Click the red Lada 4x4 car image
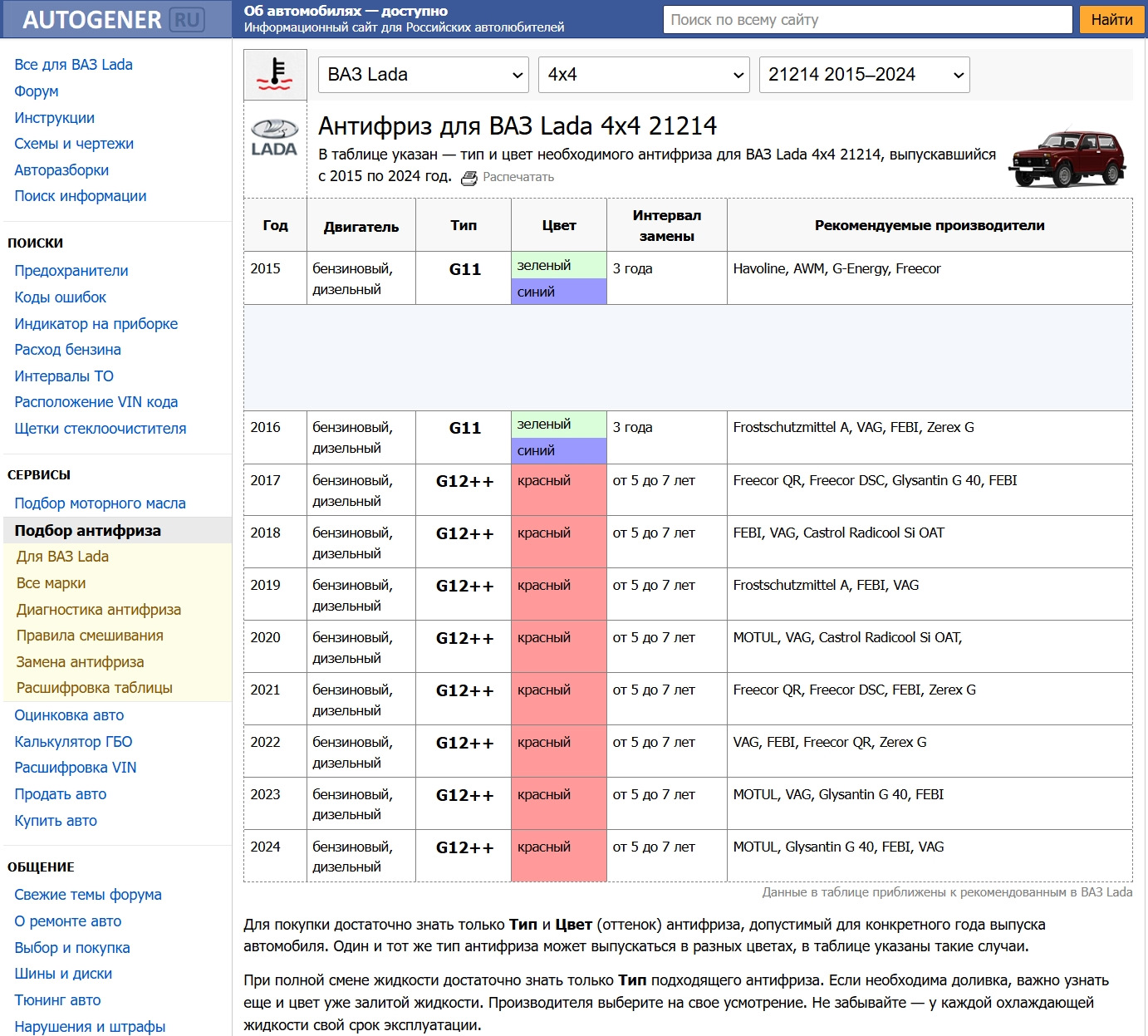Viewport: 1148px width, 1036px height. click(1067, 158)
